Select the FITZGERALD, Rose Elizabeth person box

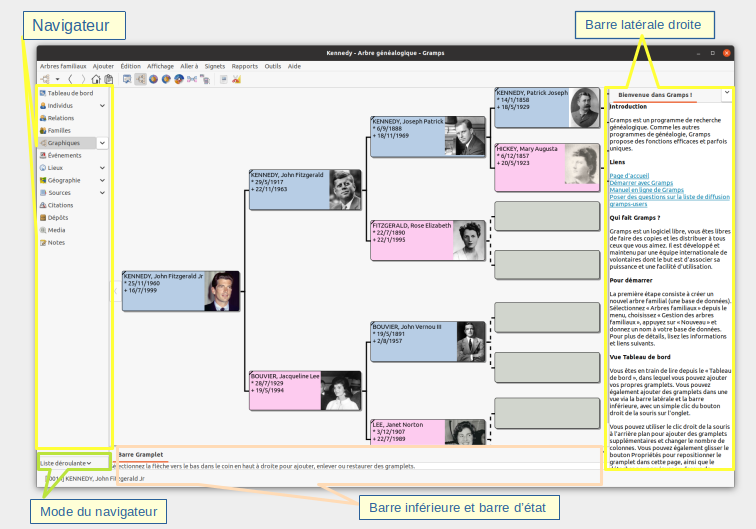pyautogui.click(x=428, y=241)
